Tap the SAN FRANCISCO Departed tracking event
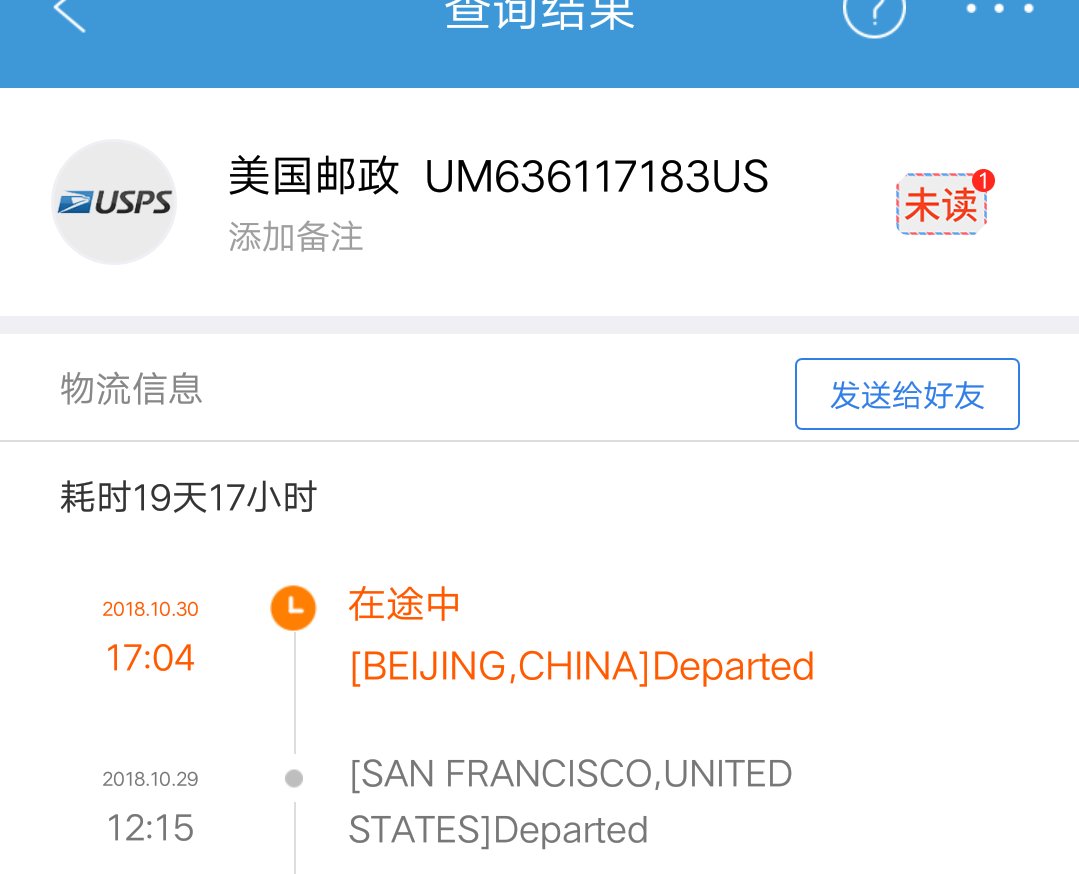This screenshot has width=1079, height=874. pos(570,802)
